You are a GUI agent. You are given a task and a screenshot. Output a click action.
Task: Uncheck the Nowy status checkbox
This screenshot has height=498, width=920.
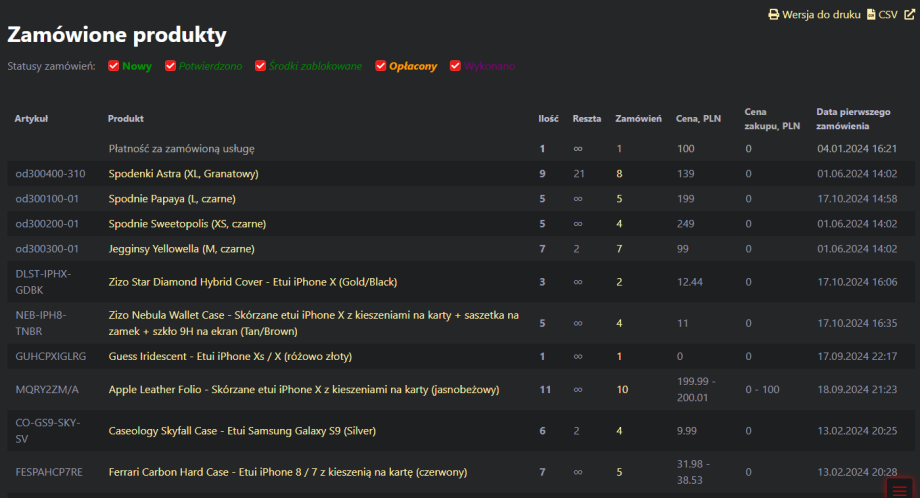[x=114, y=66]
